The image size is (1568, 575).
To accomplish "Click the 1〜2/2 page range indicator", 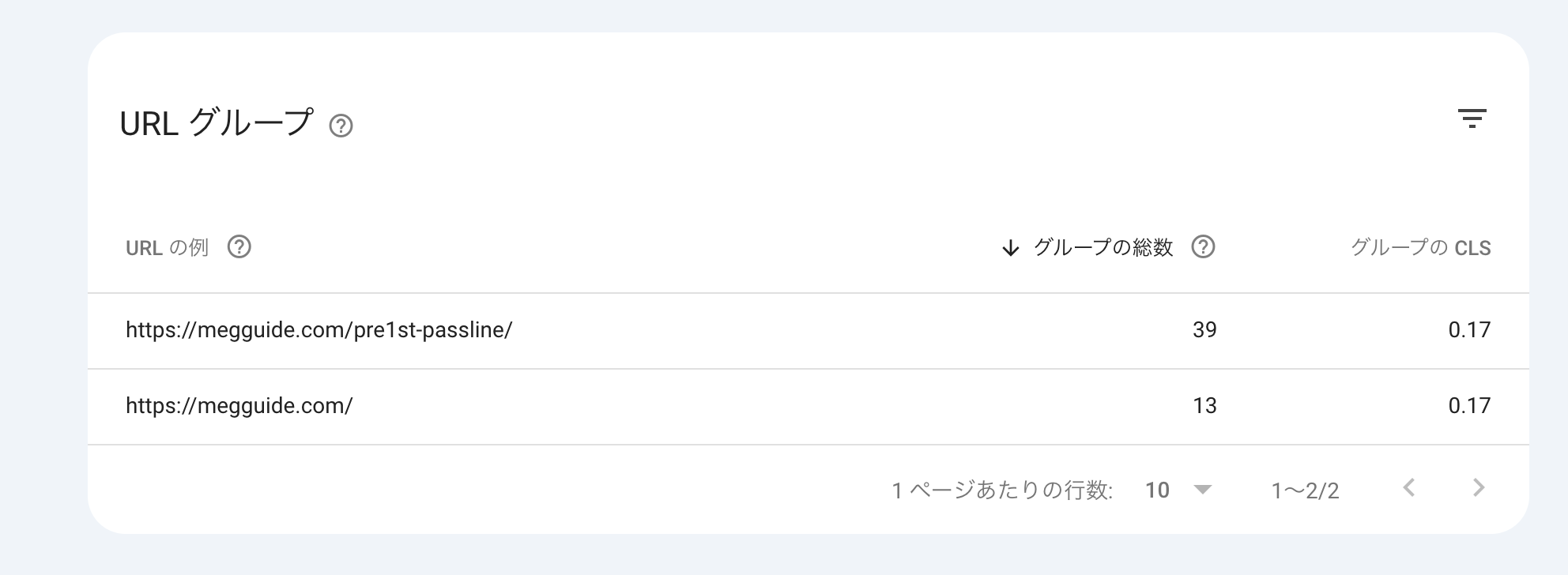I will [x=1305, y=491].
